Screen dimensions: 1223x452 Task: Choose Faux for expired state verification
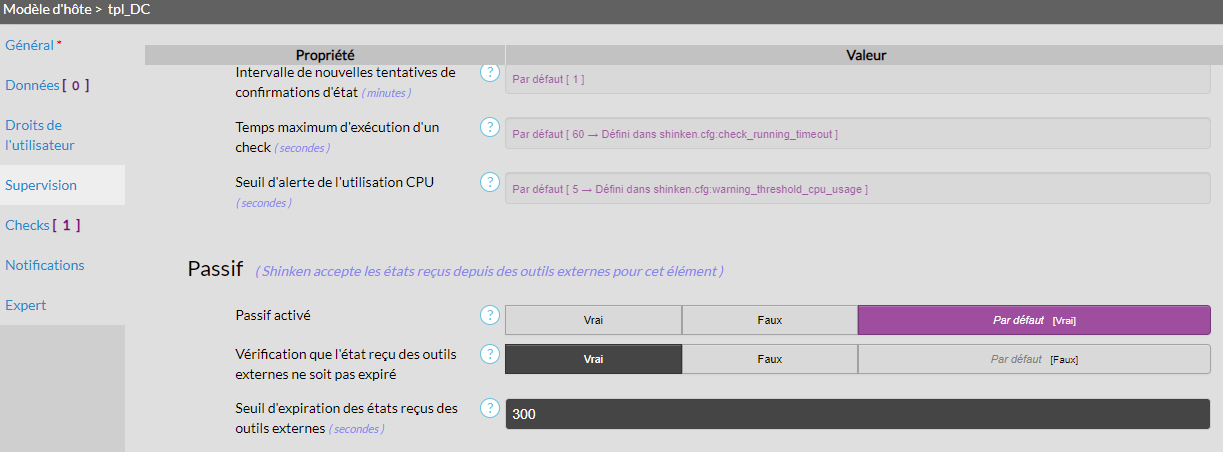click(x=769, y=359)
